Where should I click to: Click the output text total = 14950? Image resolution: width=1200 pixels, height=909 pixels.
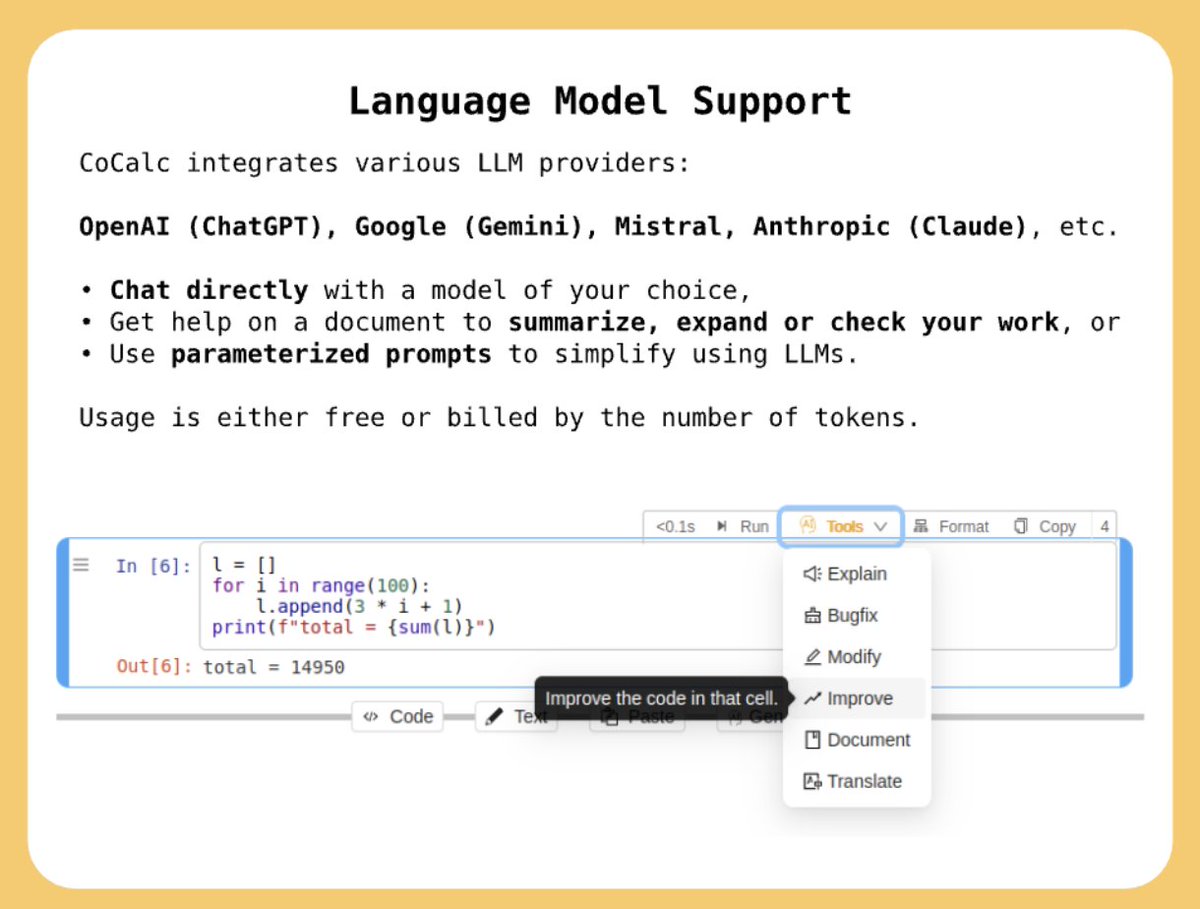pyautogui.click(x=274, y=667)
